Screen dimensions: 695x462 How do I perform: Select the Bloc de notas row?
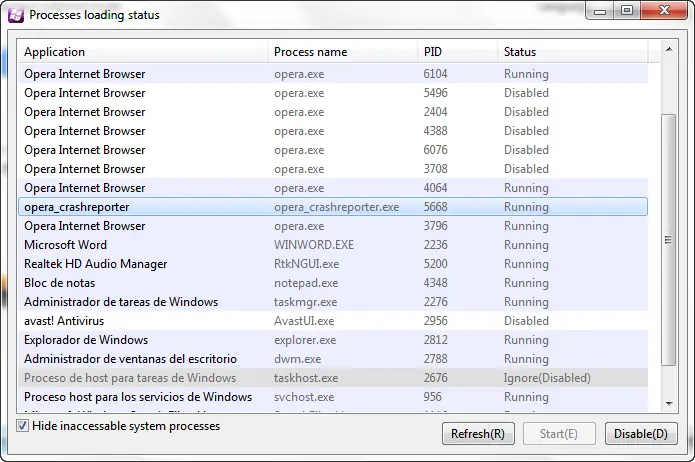click(333, 283)
